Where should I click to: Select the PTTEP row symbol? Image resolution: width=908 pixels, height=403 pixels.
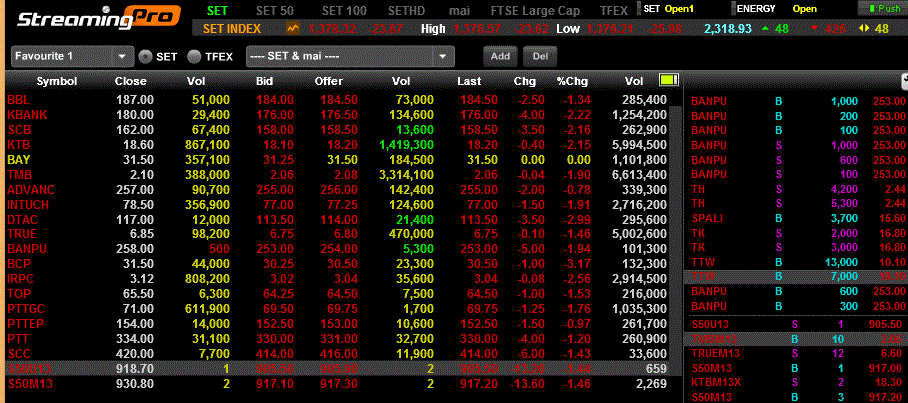click(x=26, y=324)
